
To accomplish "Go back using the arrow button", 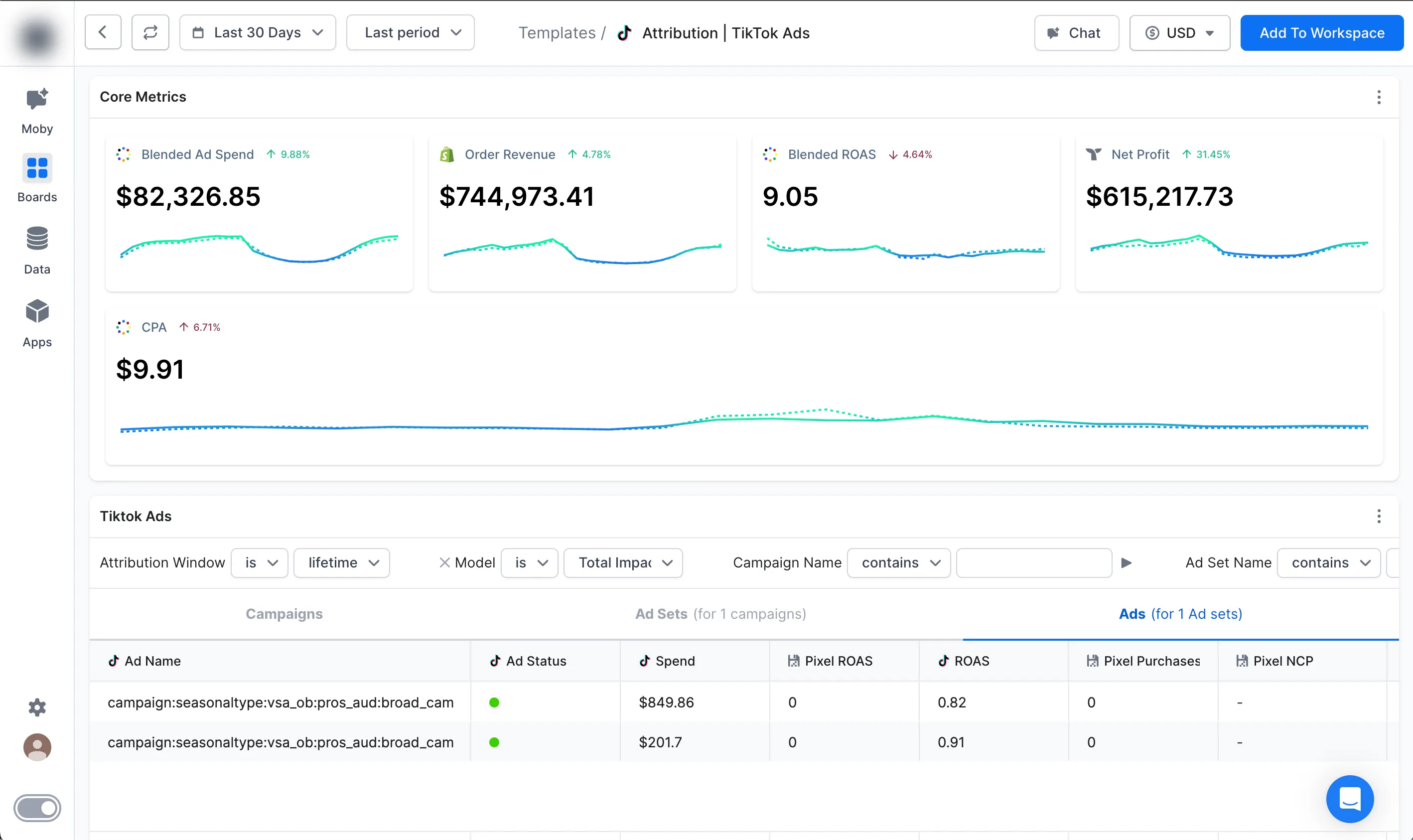I will tap(103, 33).
